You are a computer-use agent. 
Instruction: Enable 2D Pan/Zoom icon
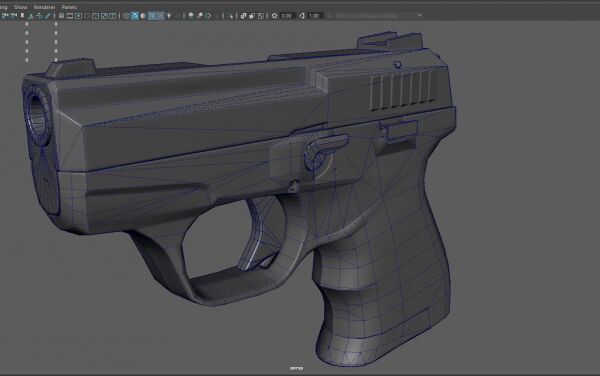(x=39, y=16)
